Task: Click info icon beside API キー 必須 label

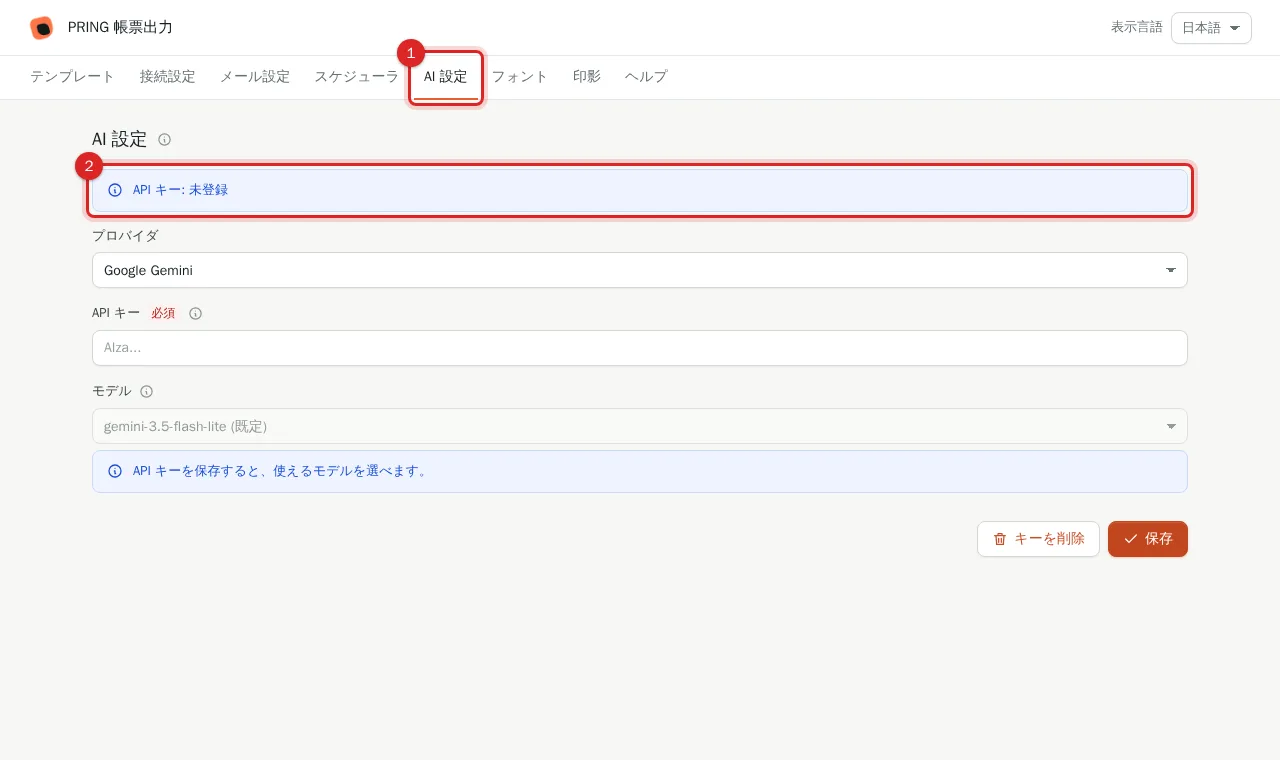Action: tap(196, 313)
